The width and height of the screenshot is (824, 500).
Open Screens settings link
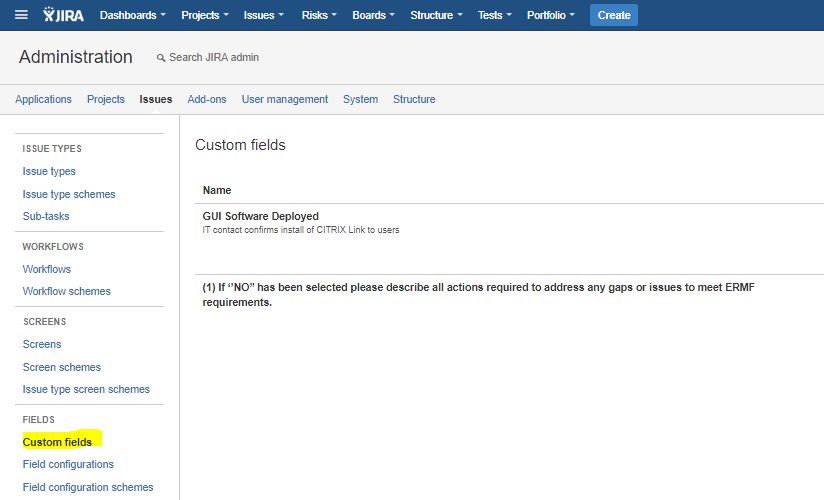tap(42, 344)
